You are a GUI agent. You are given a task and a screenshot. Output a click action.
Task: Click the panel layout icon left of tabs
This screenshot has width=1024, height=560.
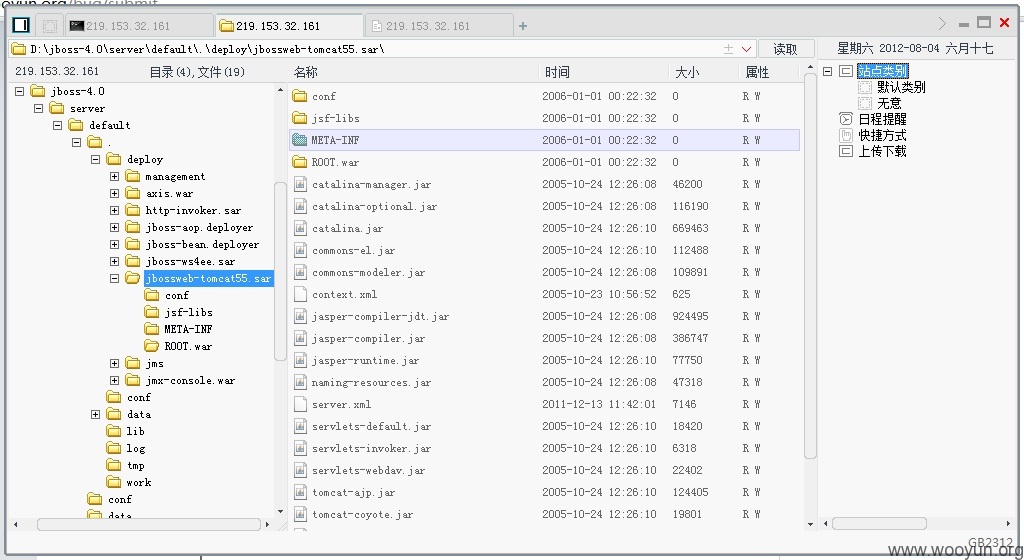[x=21, y=25]
